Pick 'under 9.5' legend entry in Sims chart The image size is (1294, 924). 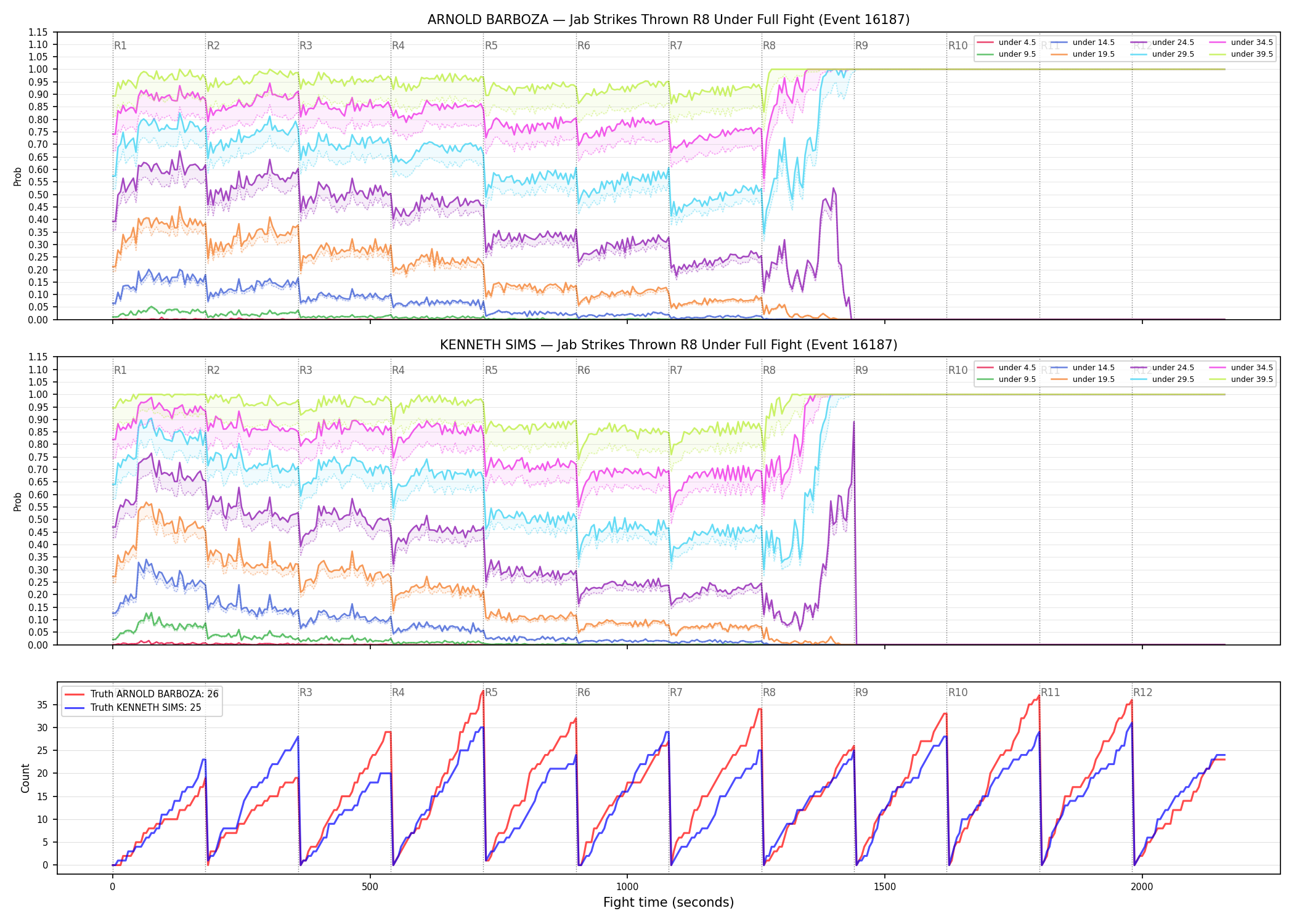[x=1007, y=379]
